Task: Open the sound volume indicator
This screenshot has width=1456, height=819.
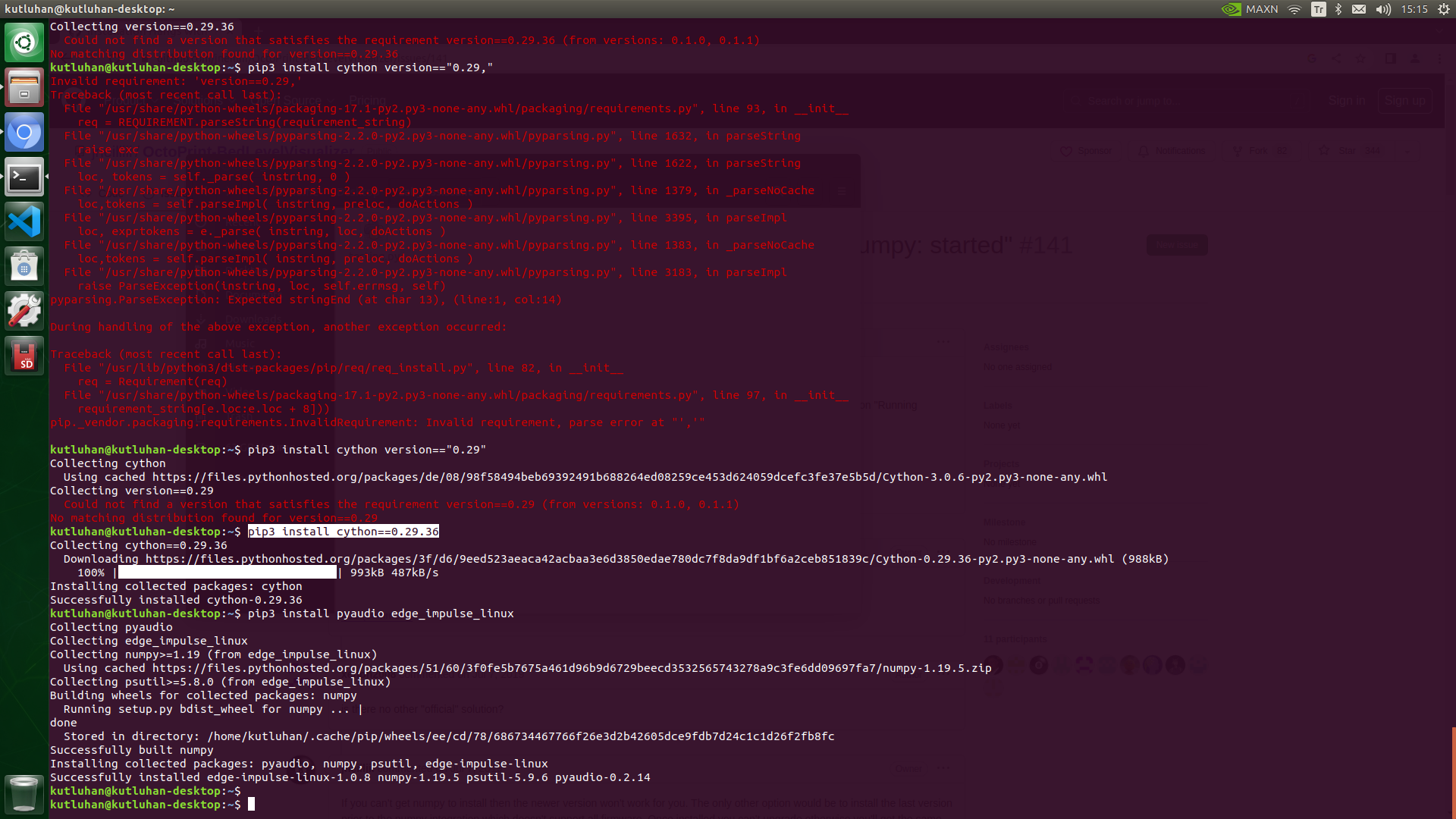Action: click(x=1383, y=9)
